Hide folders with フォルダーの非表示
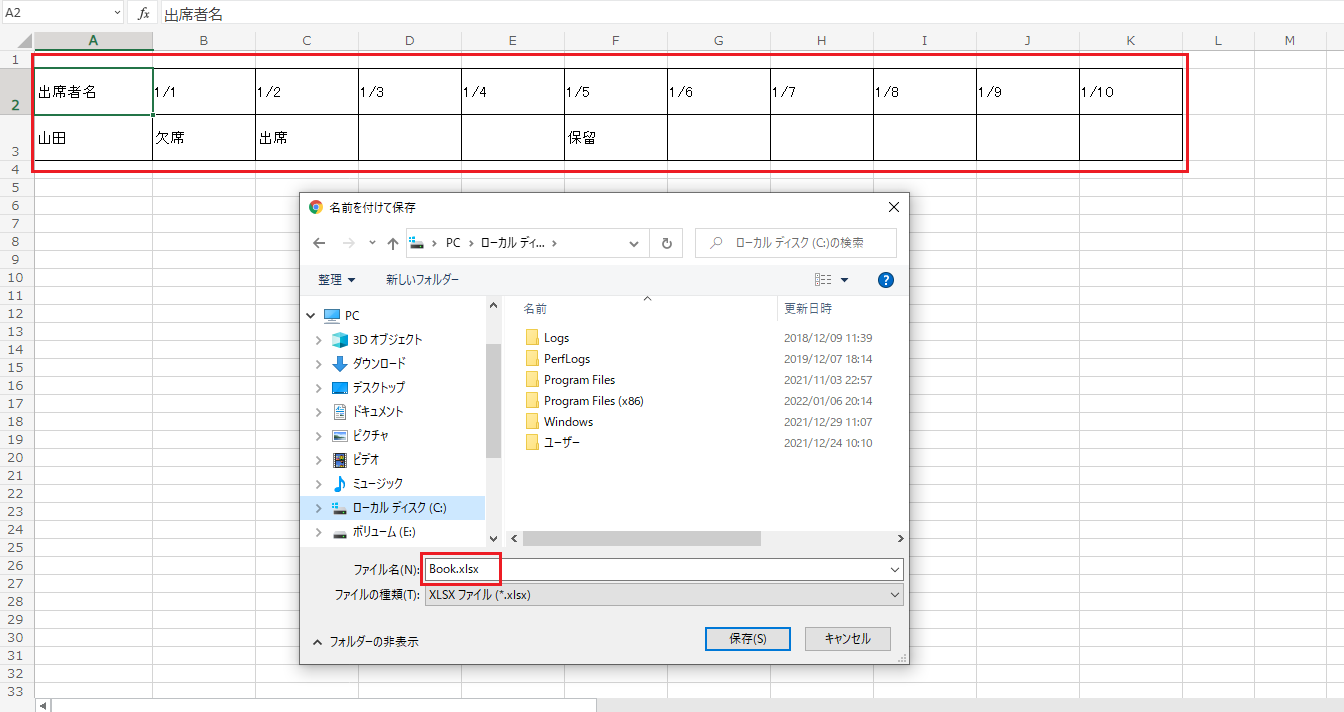This screenshot has width=1344, height=712. (x=365, y=642)
